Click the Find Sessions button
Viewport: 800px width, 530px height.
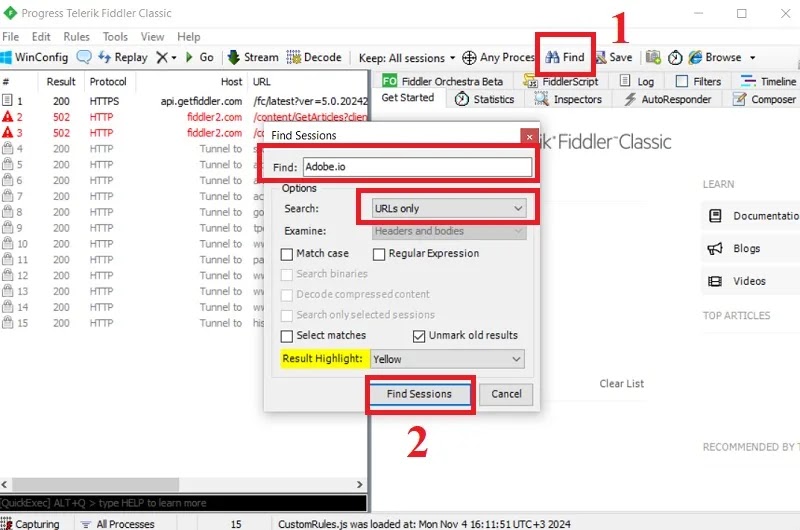click(x=419, y=394)
